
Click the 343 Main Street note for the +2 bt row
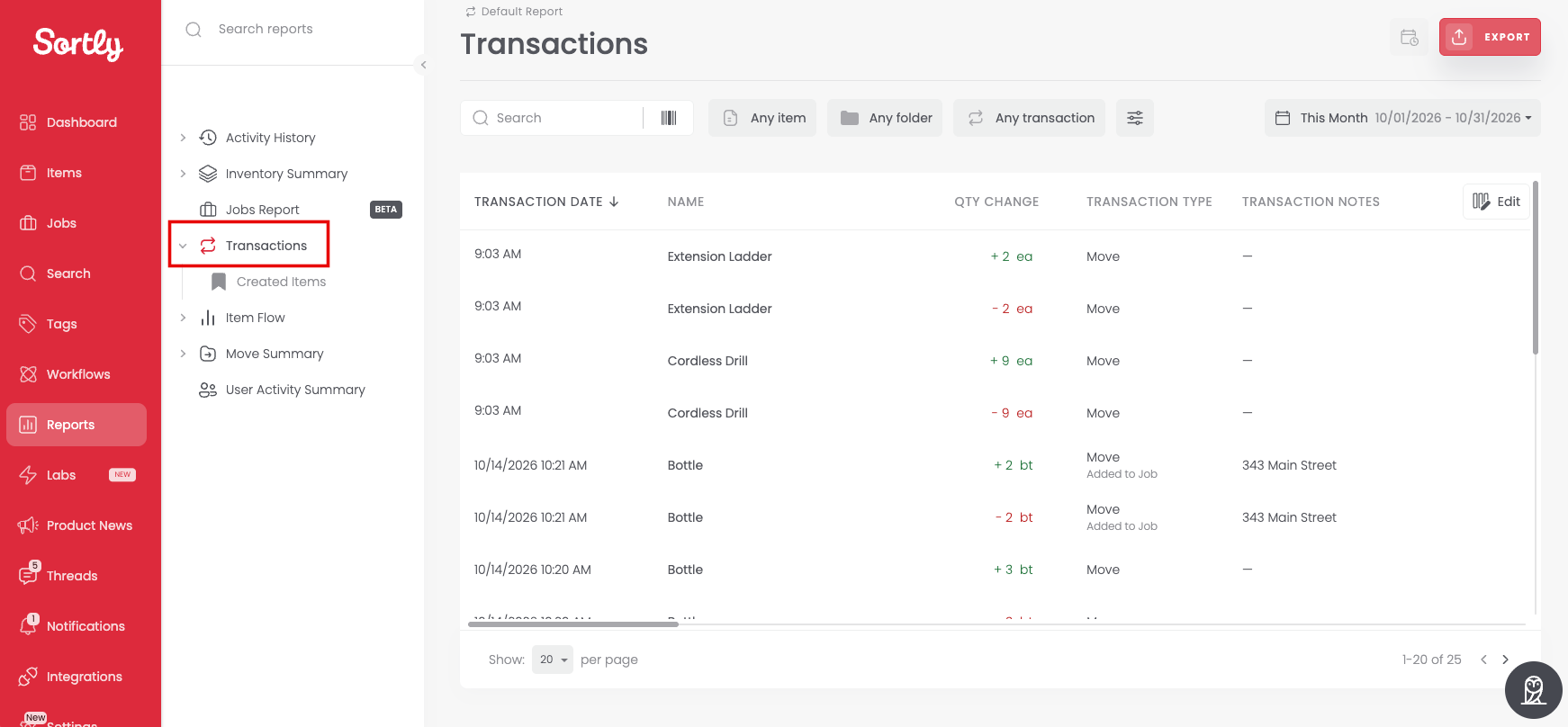click(1289, 465)
